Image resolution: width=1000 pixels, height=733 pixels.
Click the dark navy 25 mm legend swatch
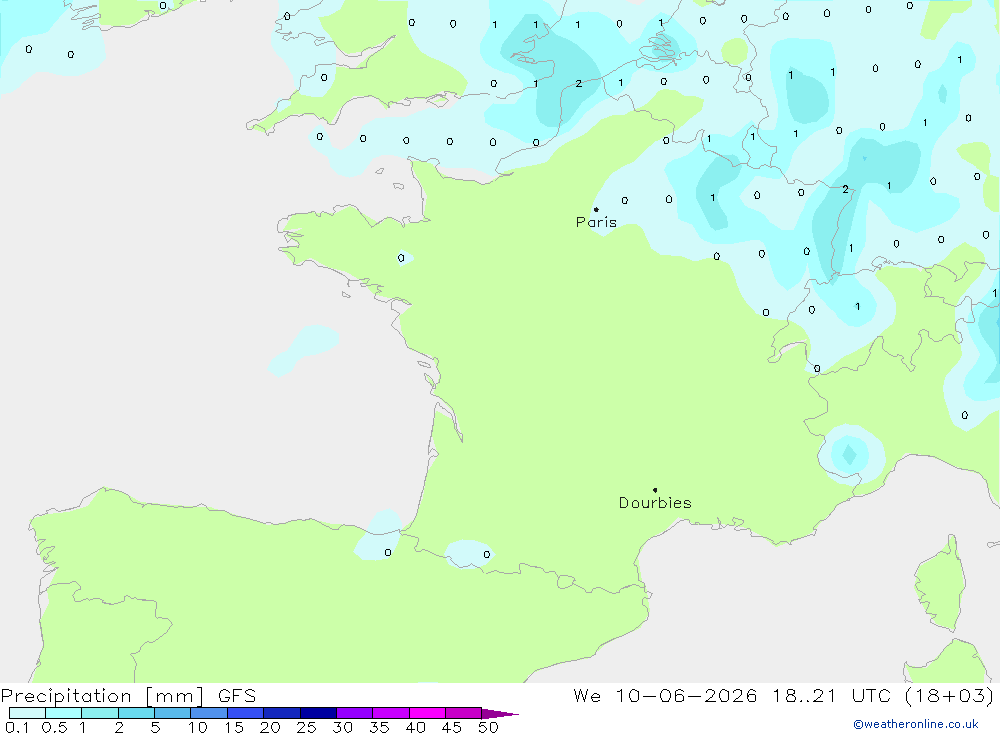tap(318, 713)
